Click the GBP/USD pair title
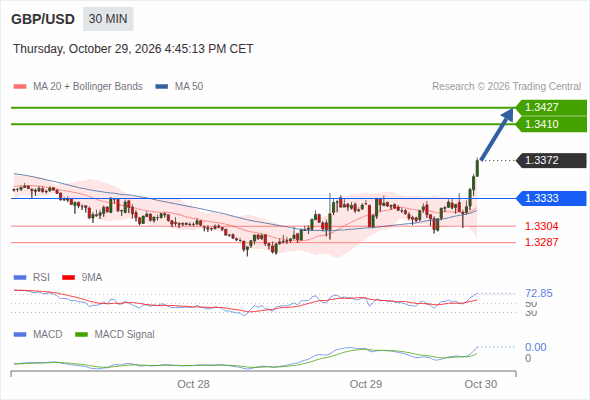 (x=43, y=19)
